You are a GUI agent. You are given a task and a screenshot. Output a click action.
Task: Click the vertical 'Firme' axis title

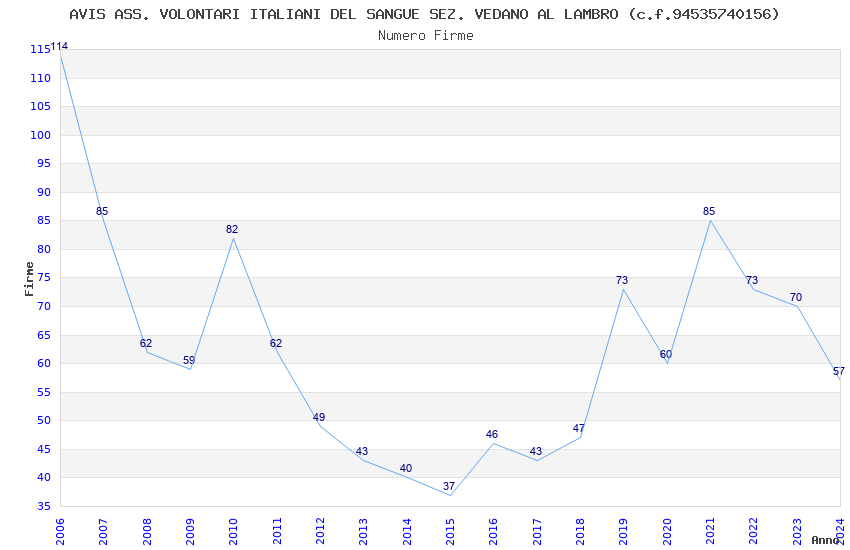click(x=29, y=279)
